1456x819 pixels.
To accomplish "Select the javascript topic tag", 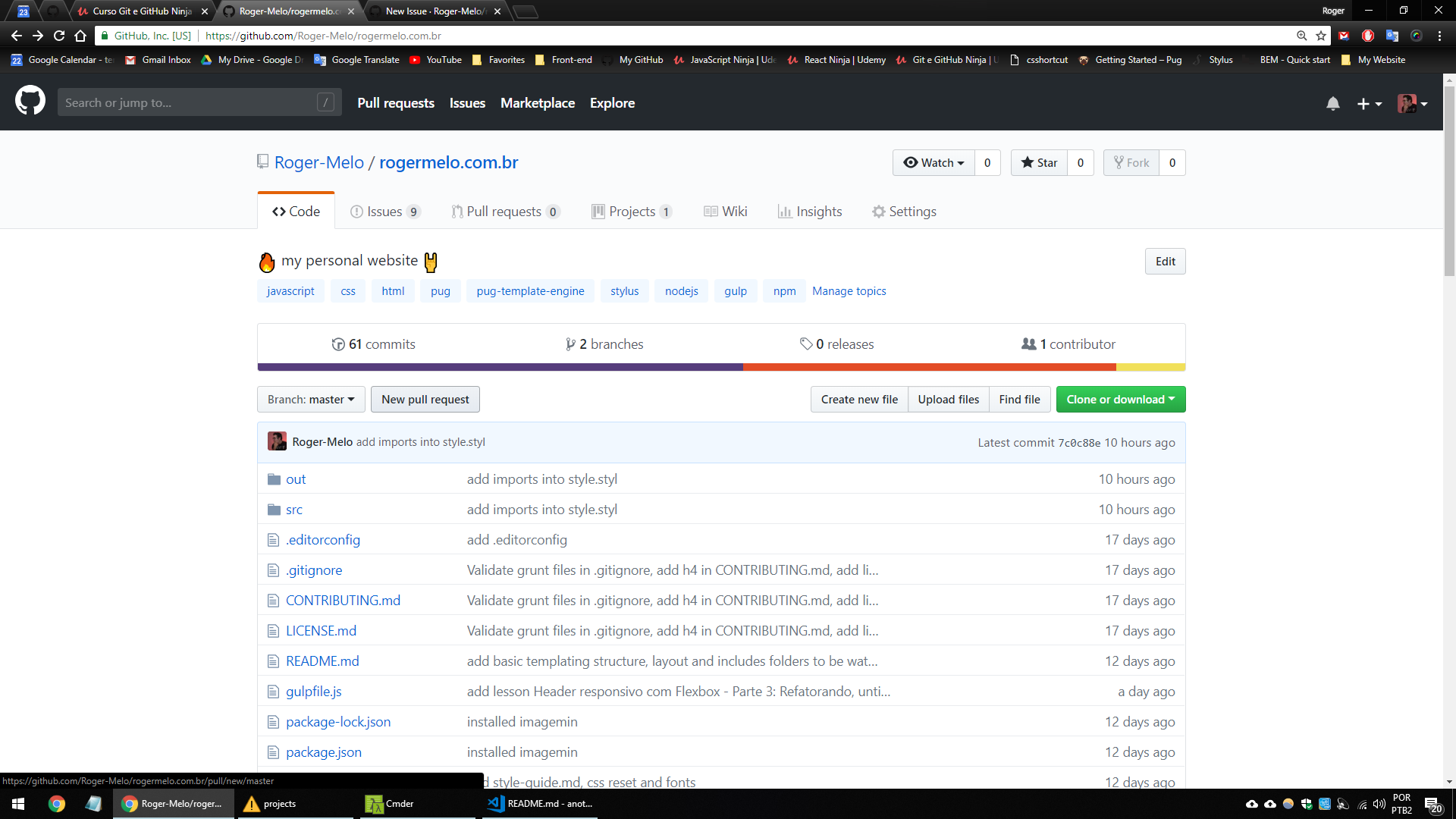I will click(x=290, y=290).
